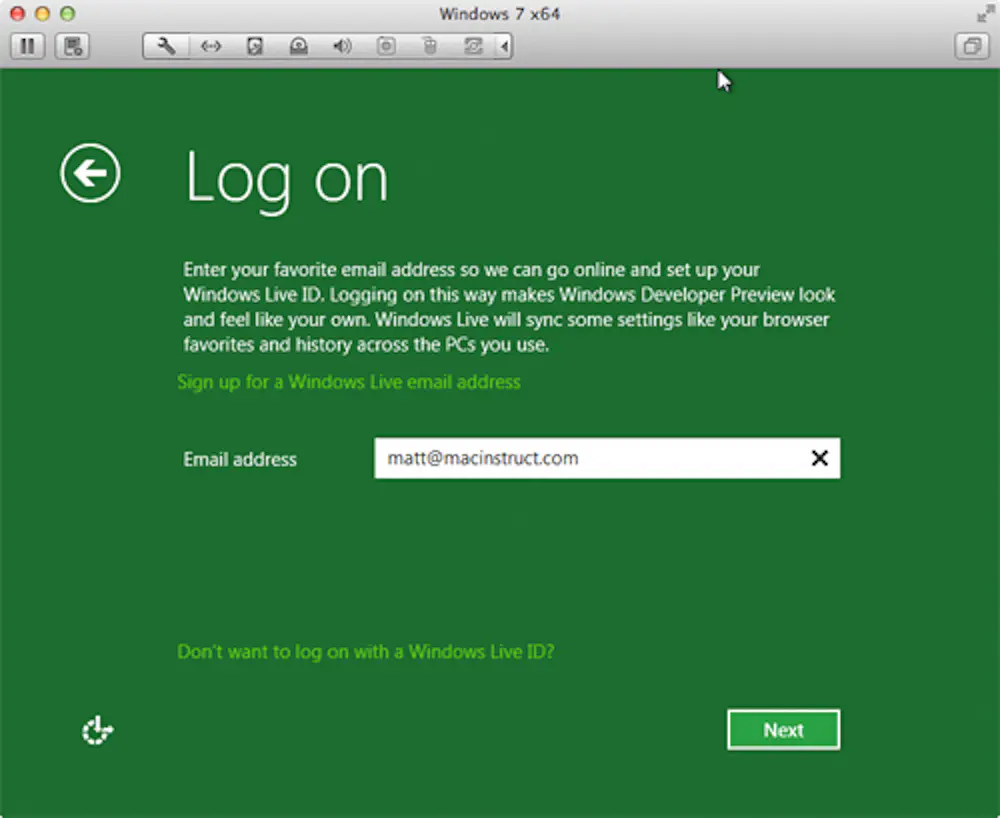Open virtual machine settings wrench icon
The image size is (1000, 818).
coord(166,46)
